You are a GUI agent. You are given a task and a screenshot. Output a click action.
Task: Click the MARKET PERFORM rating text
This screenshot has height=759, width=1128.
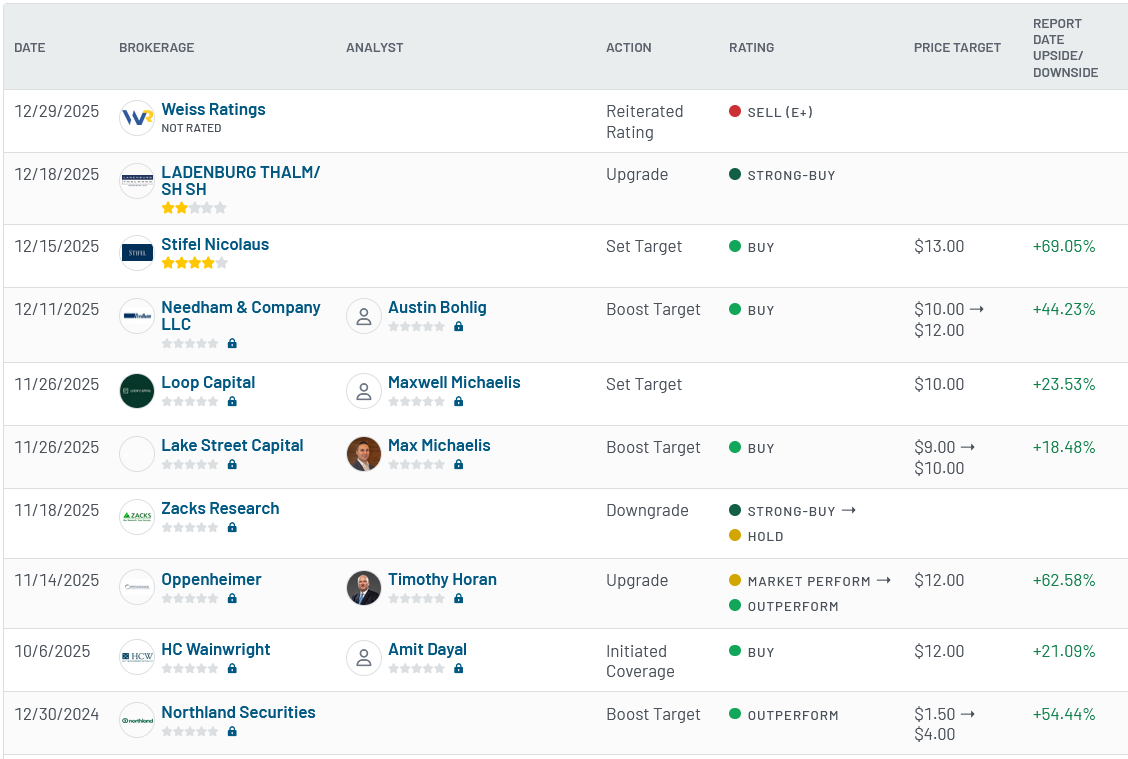[809, 581]
